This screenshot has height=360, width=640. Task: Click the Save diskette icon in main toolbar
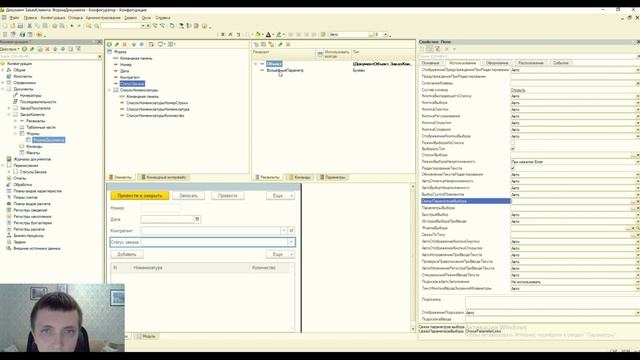tap(20, 26)
